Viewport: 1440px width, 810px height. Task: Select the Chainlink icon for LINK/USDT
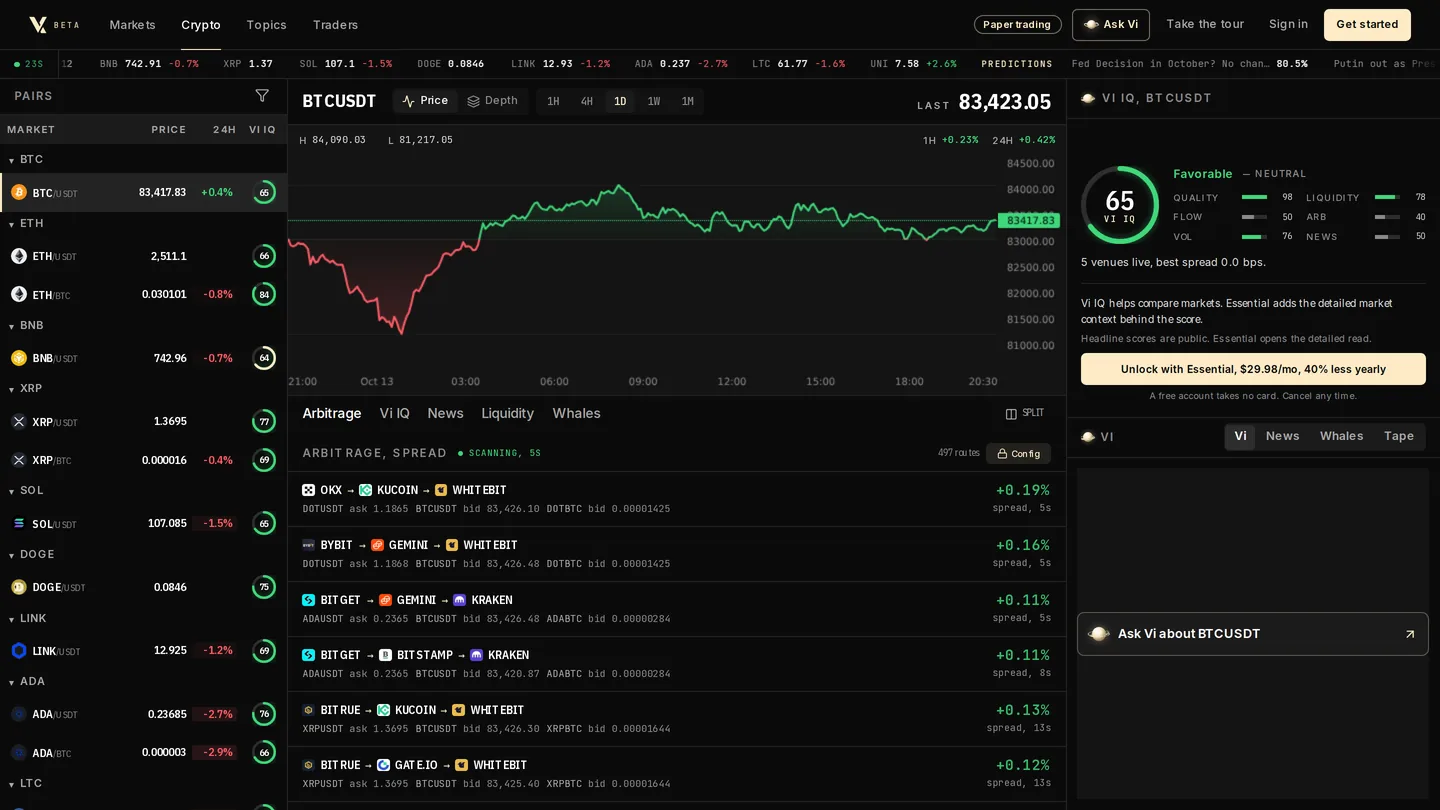click(x=18, y=651)
